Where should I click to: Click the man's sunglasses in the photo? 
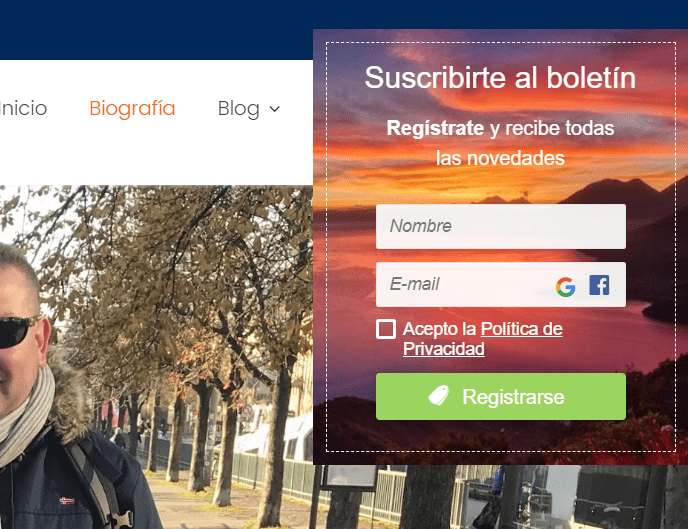click(x=18, y=332)
